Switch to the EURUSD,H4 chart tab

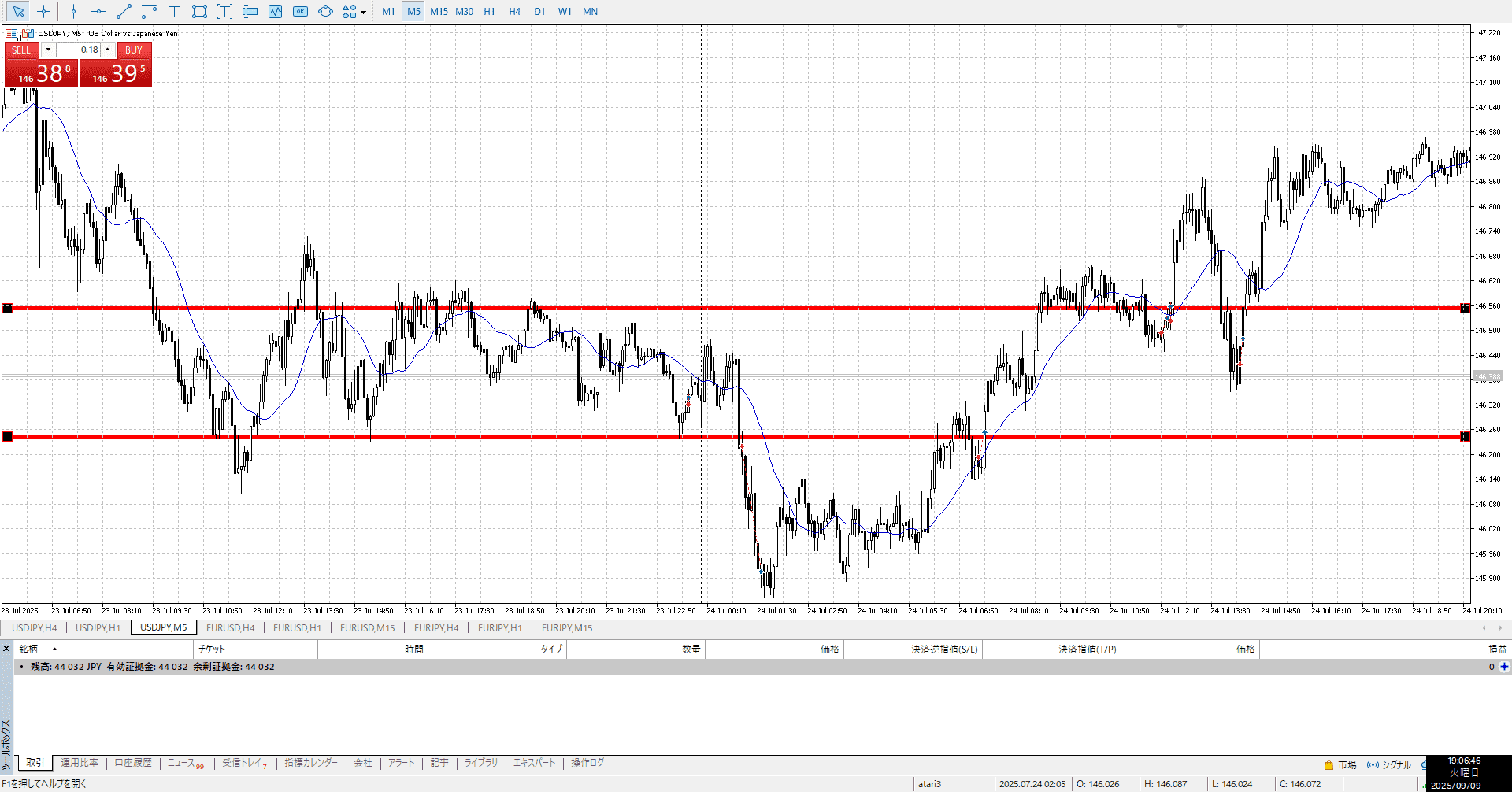230,627
